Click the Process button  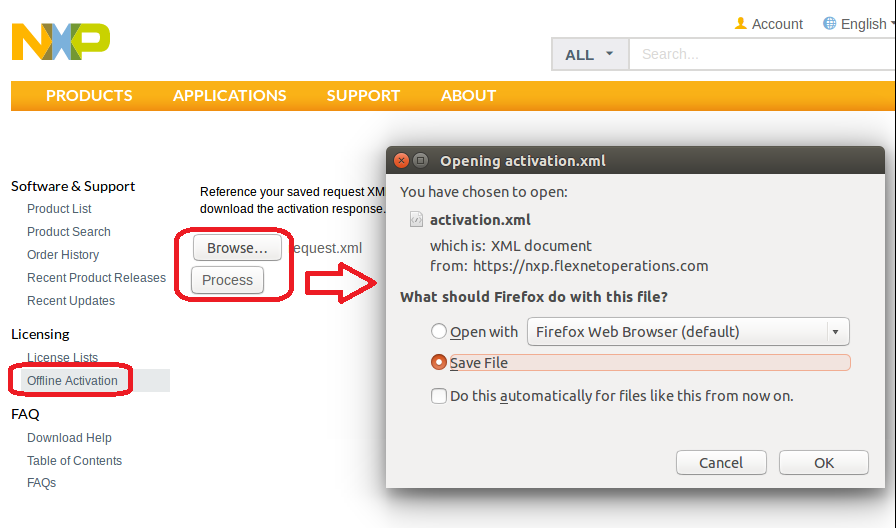tap(227, 280)
